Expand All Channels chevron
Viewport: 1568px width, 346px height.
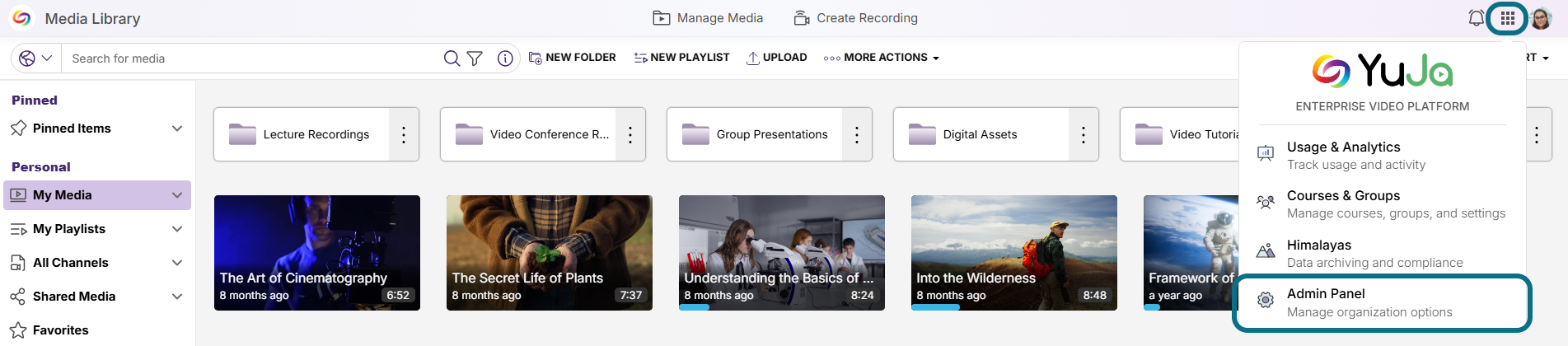[x=176, y=263]
